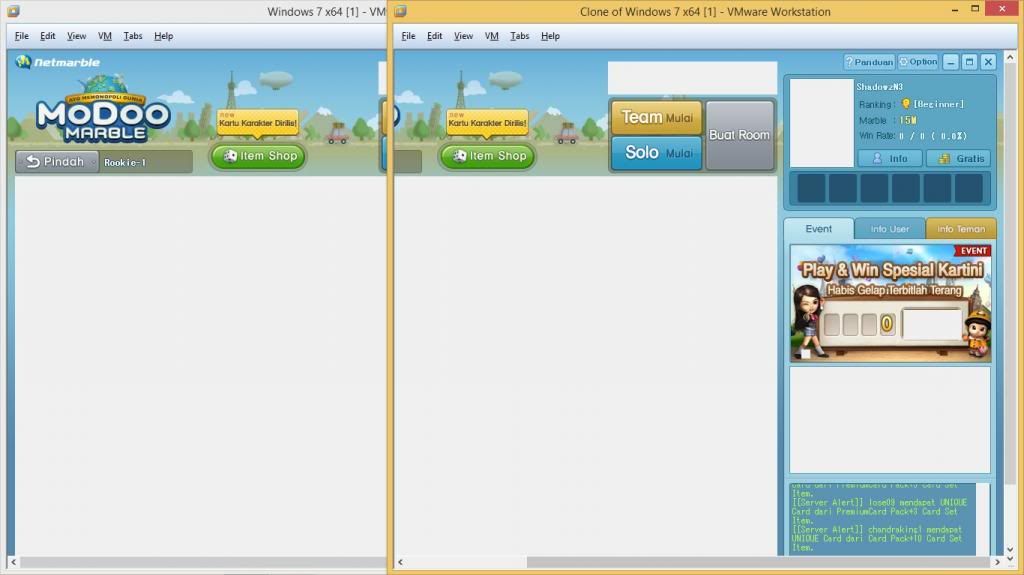
Task: Click Ranking Beginner text
Action: click(x=911, y=104)
